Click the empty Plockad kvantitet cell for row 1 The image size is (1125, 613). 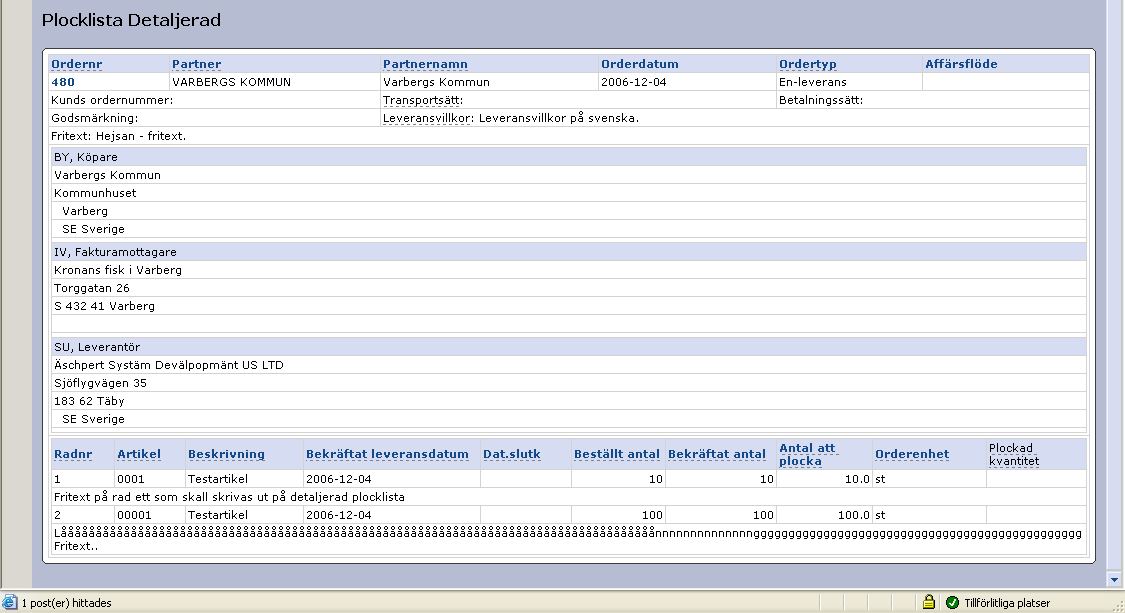(1036, 479)
